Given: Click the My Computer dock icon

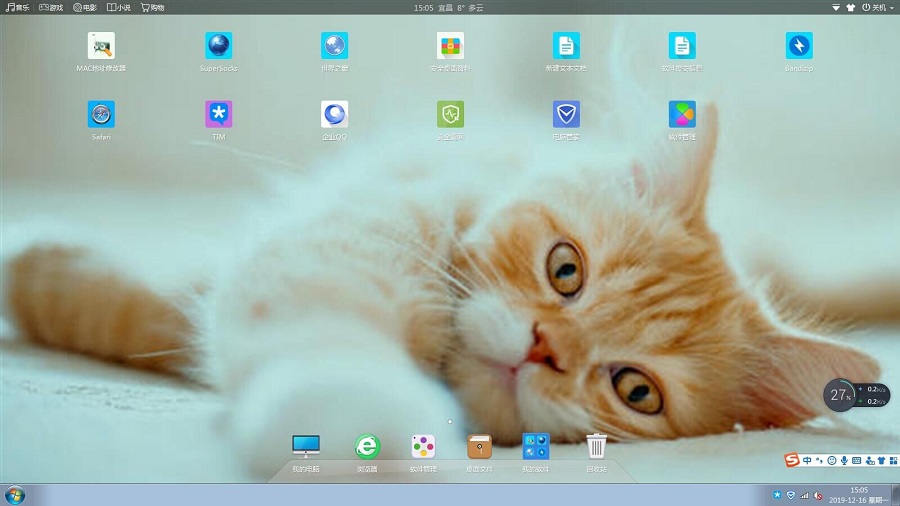Looking at the screenshot, I should click(x=305, y=447).
